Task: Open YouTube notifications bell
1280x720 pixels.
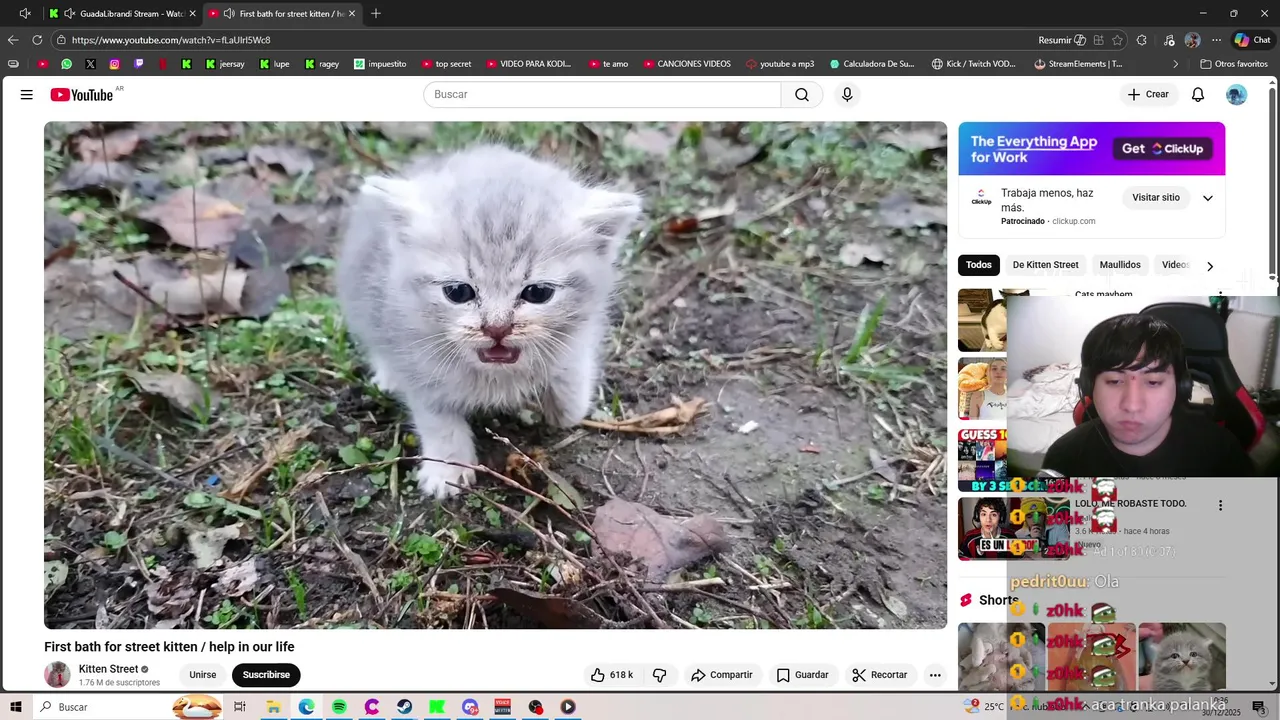Action: click(1198, 94)
